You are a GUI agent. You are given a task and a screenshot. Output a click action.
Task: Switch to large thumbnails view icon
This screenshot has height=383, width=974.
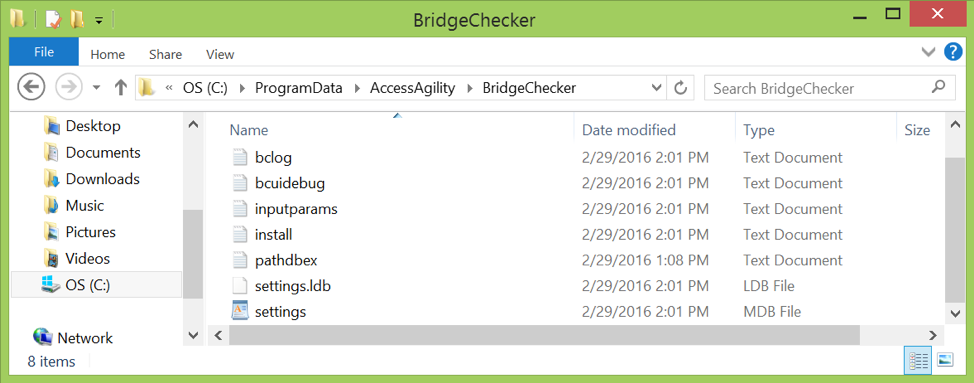click(x=945, y=359)
